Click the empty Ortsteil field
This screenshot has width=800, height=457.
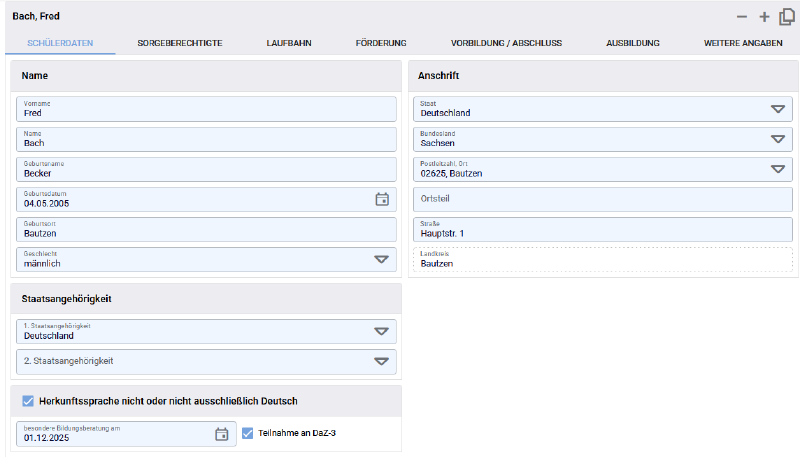click(600, 199)
